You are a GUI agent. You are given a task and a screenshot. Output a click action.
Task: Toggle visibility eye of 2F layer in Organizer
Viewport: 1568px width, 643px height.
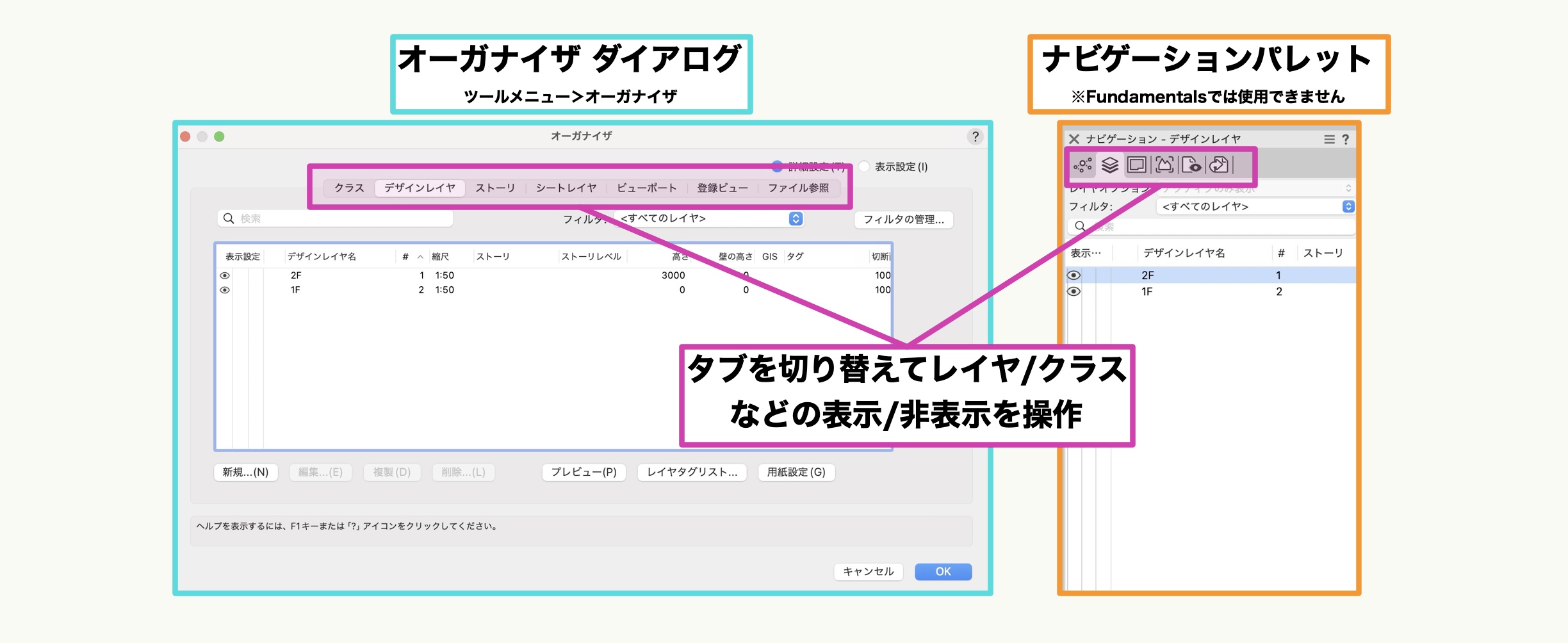tap(225, 275)
